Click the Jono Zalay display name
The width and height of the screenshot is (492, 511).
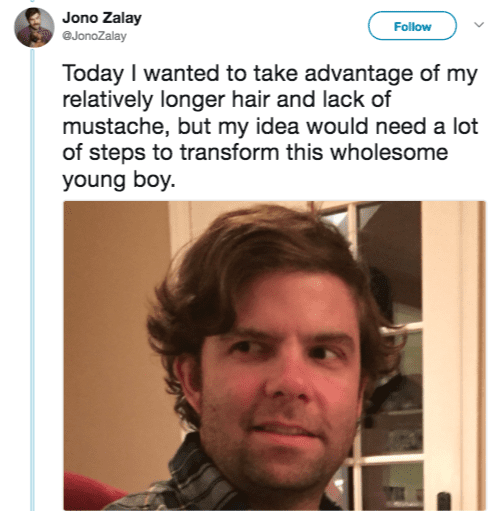click(x=102, y=18)
